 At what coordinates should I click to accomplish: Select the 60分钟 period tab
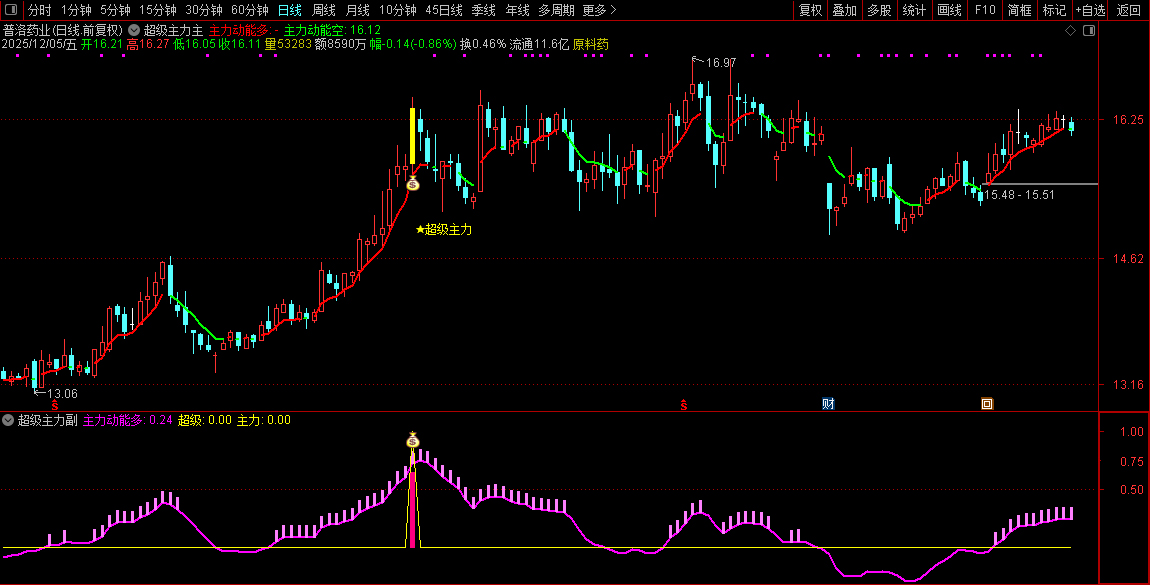(250, 10)
